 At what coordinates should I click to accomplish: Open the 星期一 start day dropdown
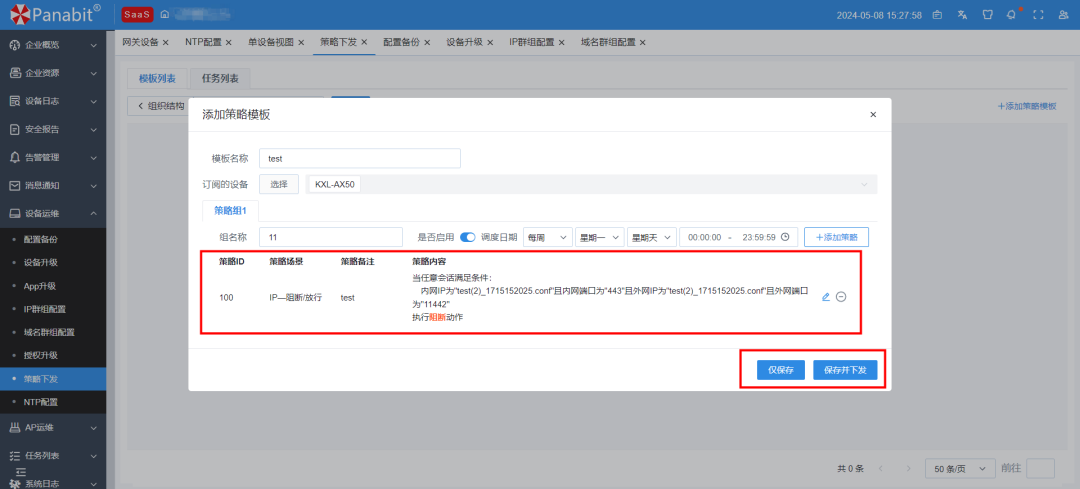[x=599, y=237]
